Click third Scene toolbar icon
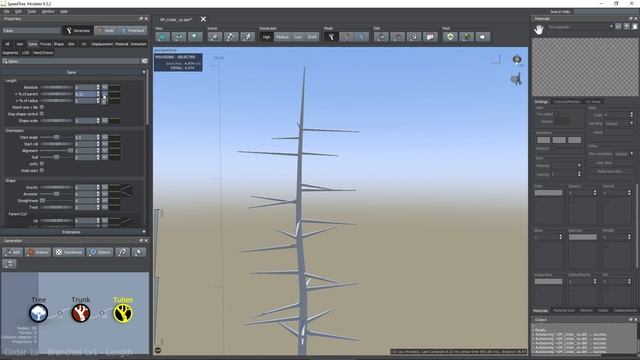 (247, 37)
